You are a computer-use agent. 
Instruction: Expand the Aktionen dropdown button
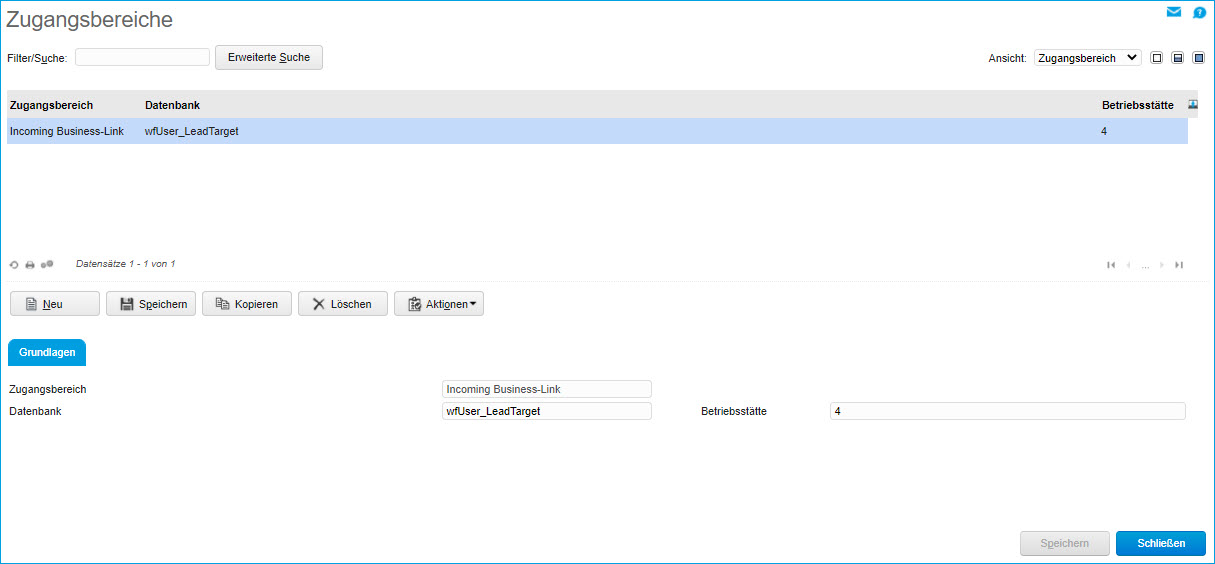(x=439, y=304)
